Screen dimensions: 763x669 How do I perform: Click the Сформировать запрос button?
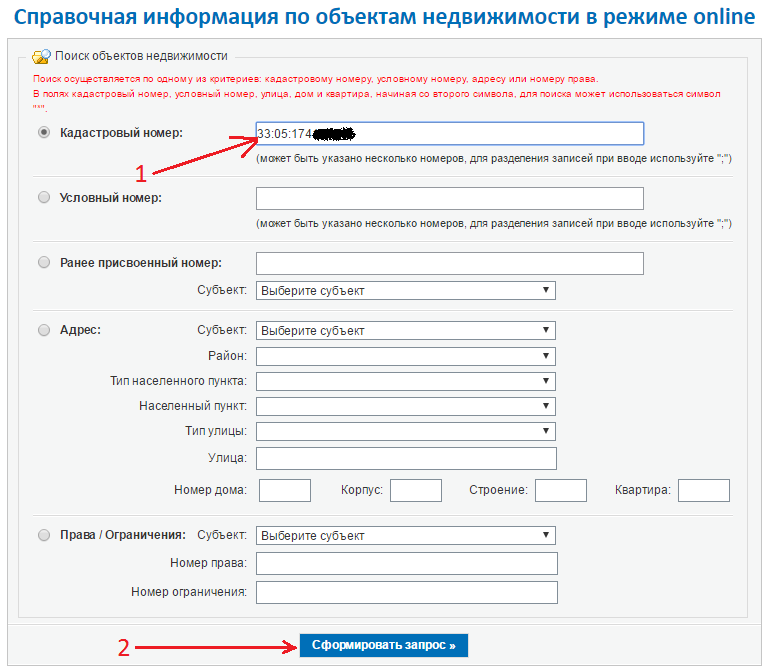click(x=383, y=645)
